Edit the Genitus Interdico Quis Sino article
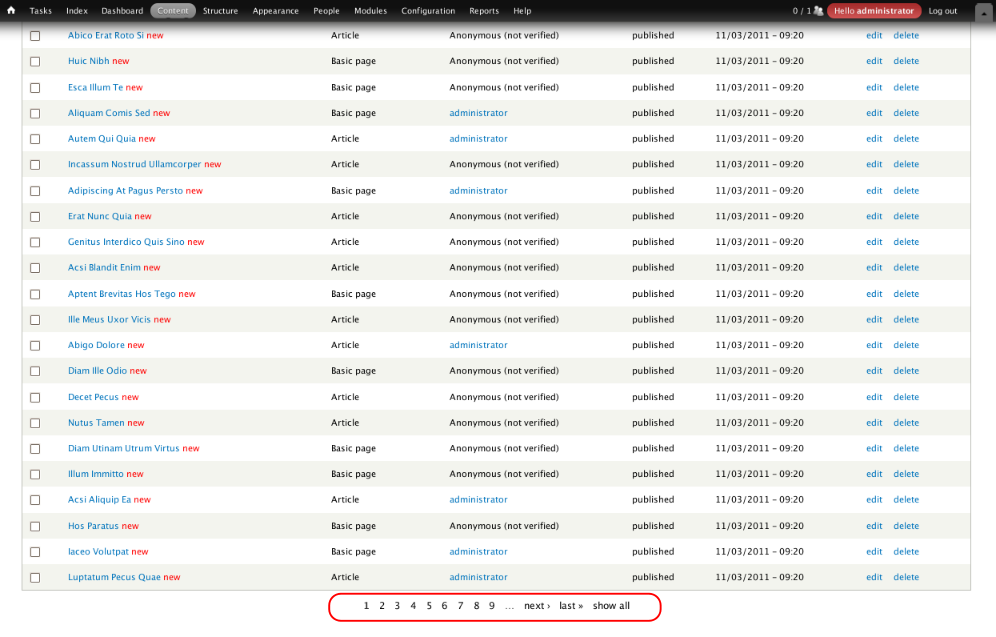The height and width of the screenshot is (637, 996). coord(874,242)
